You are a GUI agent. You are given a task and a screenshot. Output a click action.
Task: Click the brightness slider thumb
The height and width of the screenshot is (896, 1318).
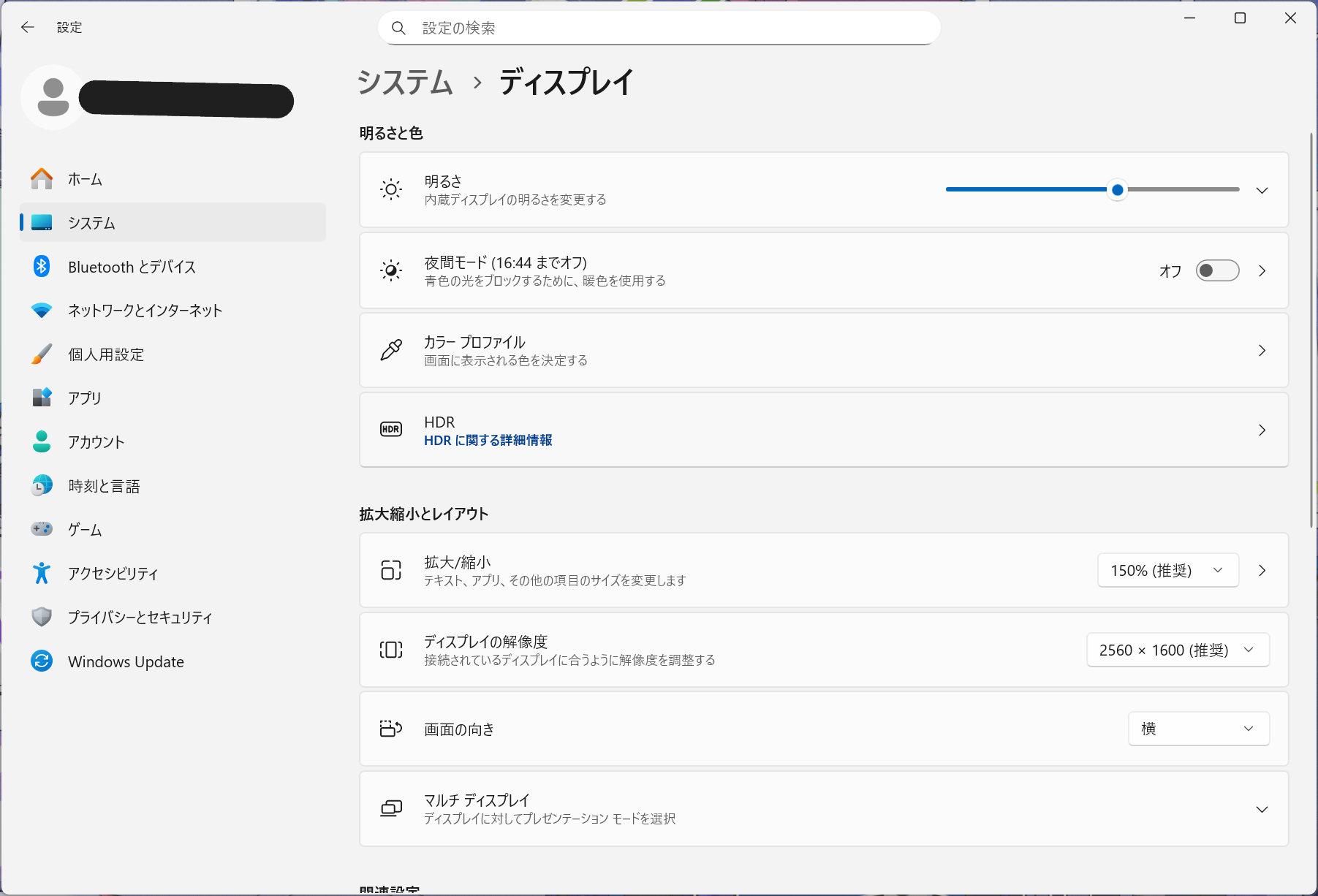(x=1117, y=190)
